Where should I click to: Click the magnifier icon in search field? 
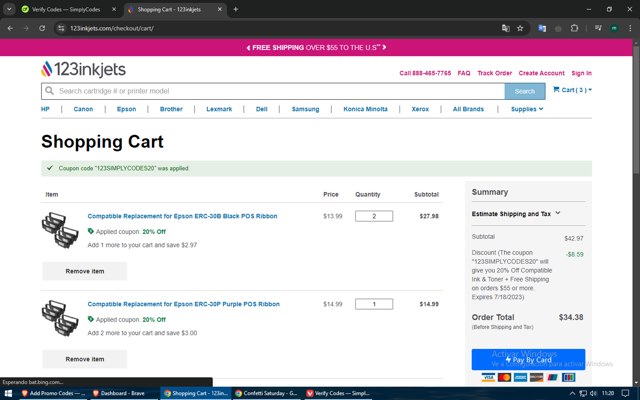49,91
